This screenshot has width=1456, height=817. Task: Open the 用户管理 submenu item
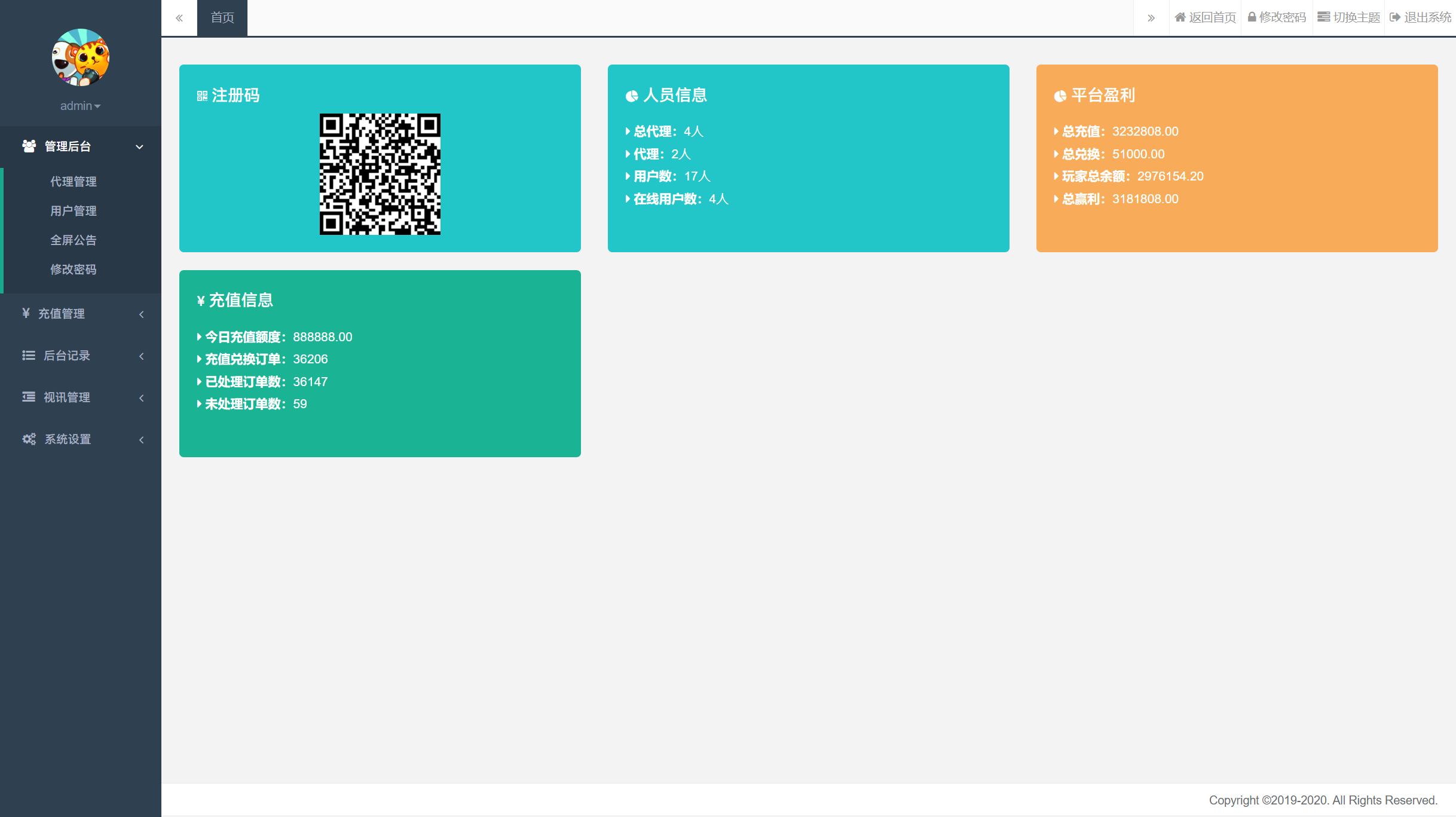click(74, 211)
